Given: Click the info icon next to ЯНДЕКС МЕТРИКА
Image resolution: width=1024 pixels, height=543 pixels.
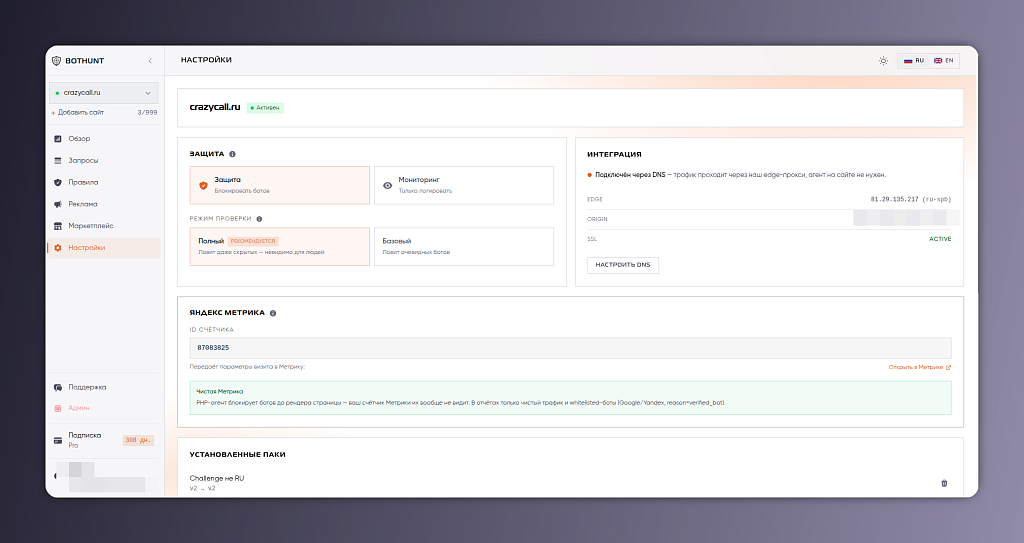Looking at the screenshot, I should click(x=273, y=313).
